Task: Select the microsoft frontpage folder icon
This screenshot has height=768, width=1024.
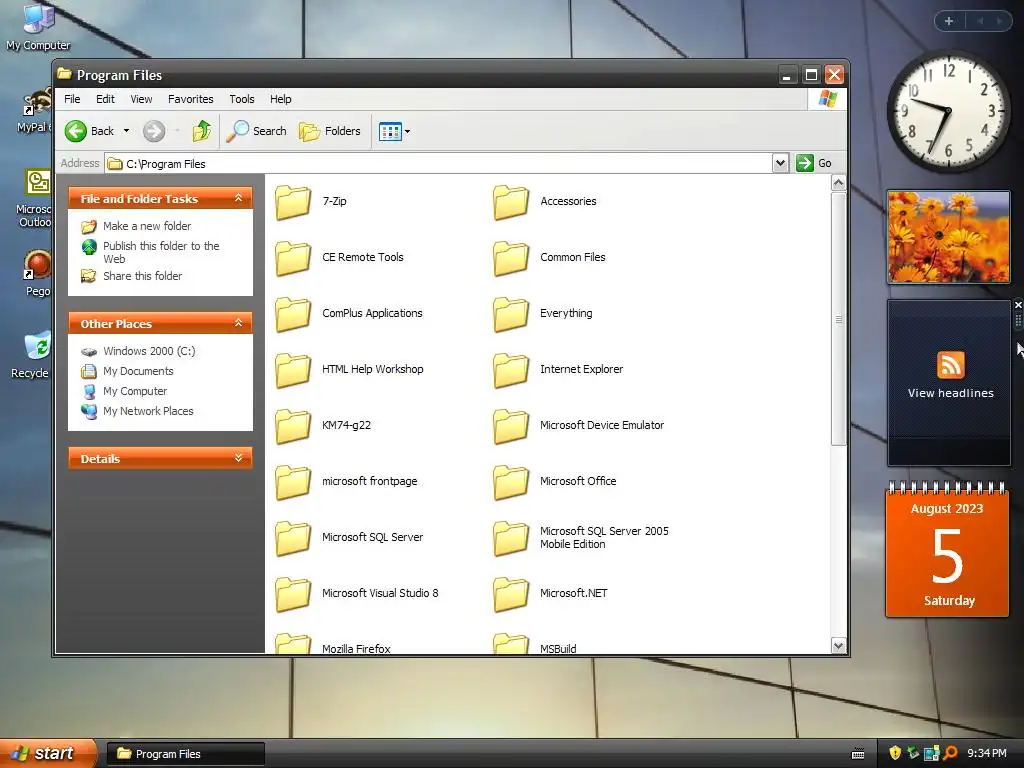Action: point(293,482)
